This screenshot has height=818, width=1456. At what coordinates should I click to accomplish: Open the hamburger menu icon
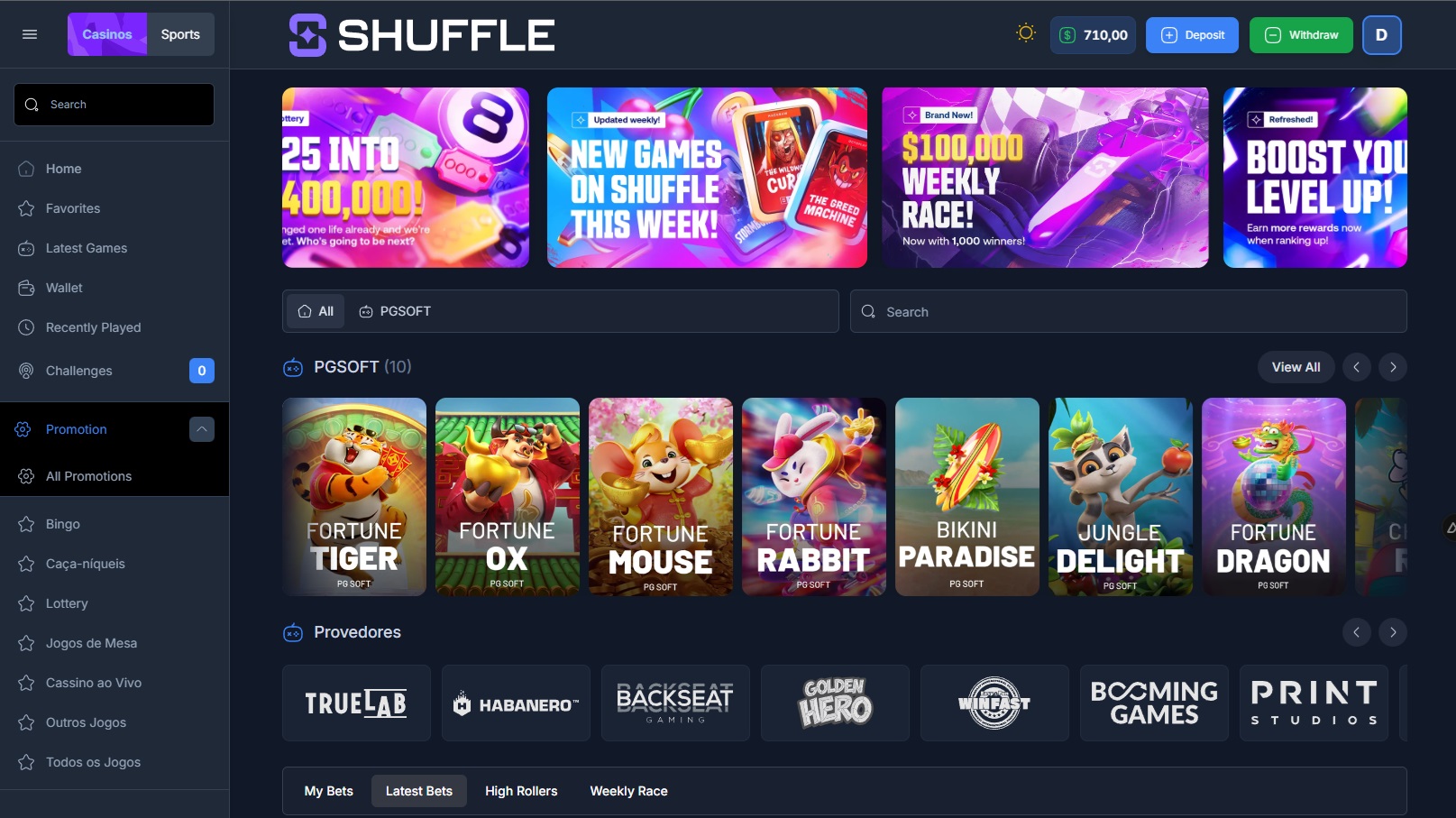pyautogui.click(x=30, y=34)
